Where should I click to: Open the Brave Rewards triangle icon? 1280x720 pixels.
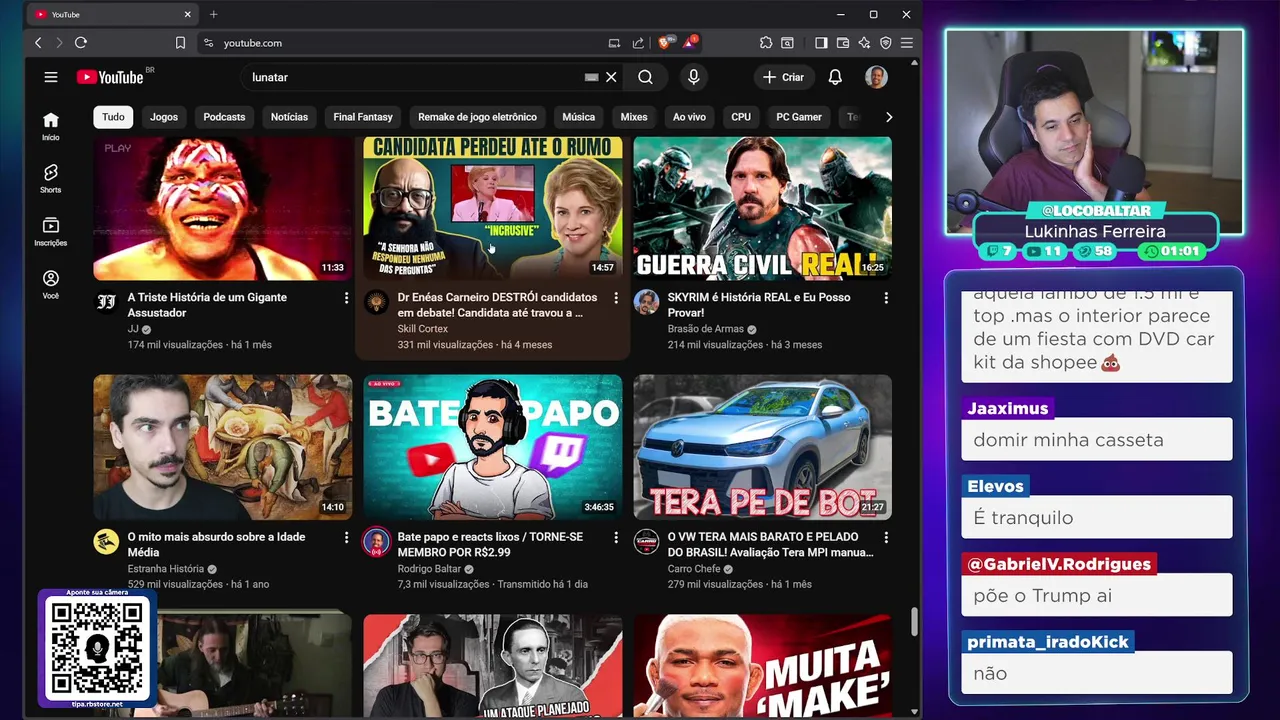click(690, 42)
